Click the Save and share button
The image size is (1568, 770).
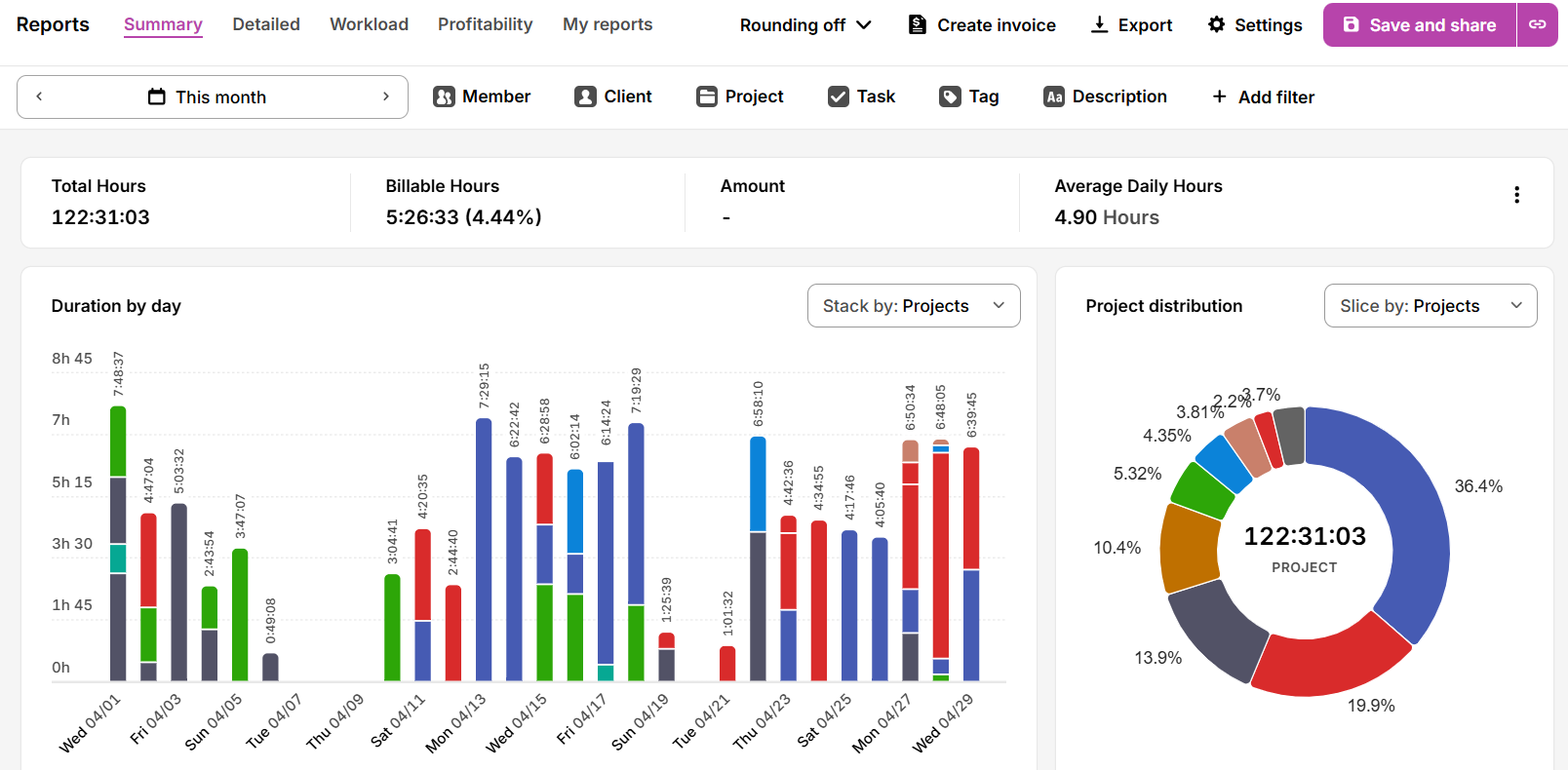(x=1420, y=24)
